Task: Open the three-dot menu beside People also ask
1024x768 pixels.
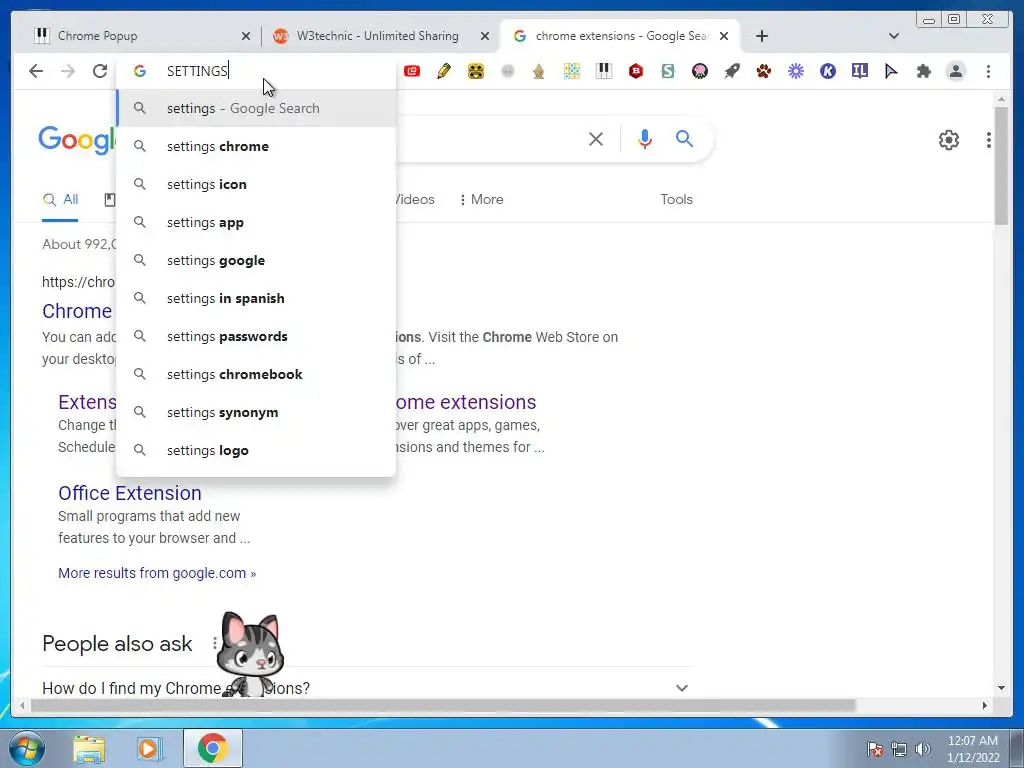Action: [214, 644]
